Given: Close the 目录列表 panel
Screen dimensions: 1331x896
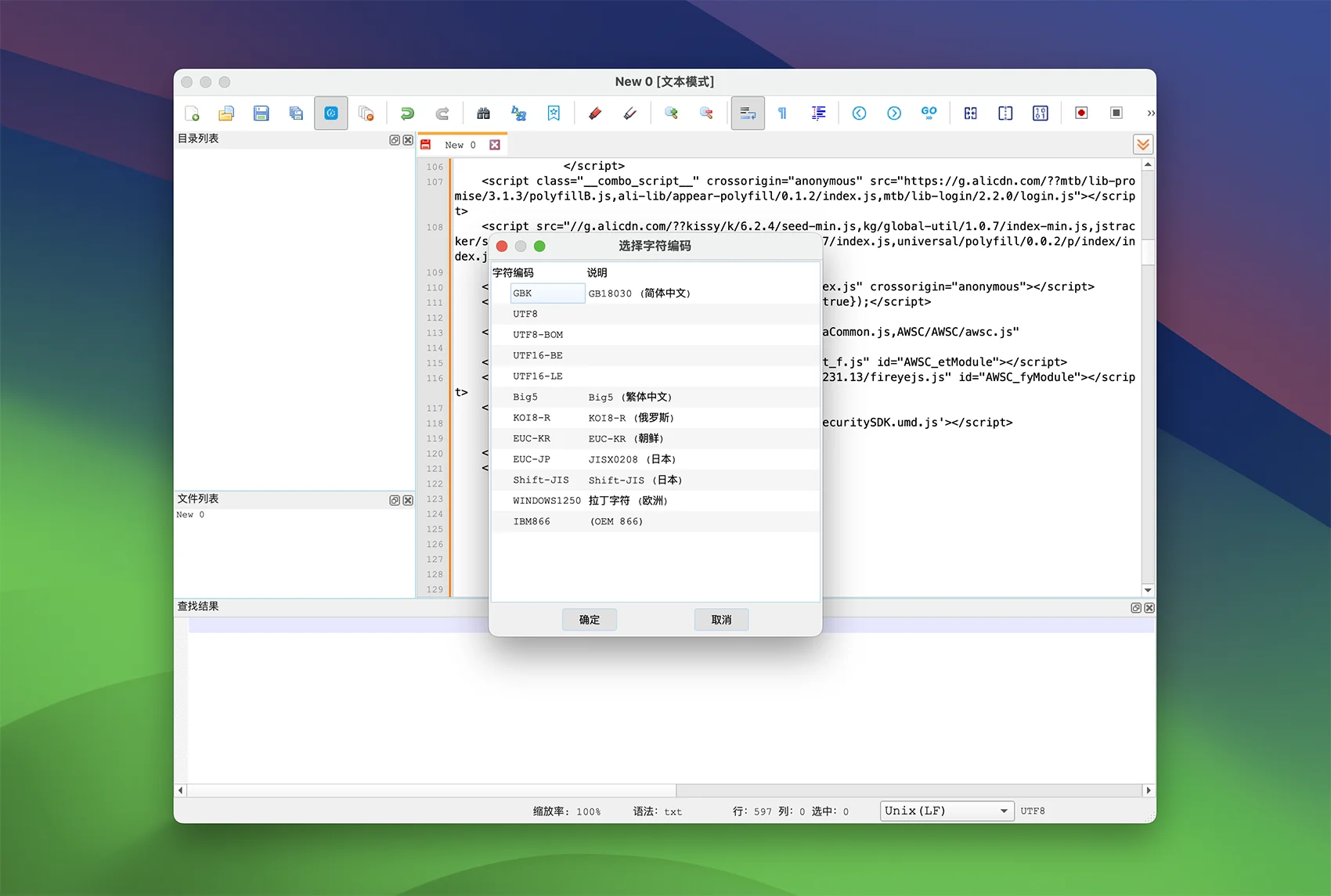Looking at the screenshot, I should 408,140.
